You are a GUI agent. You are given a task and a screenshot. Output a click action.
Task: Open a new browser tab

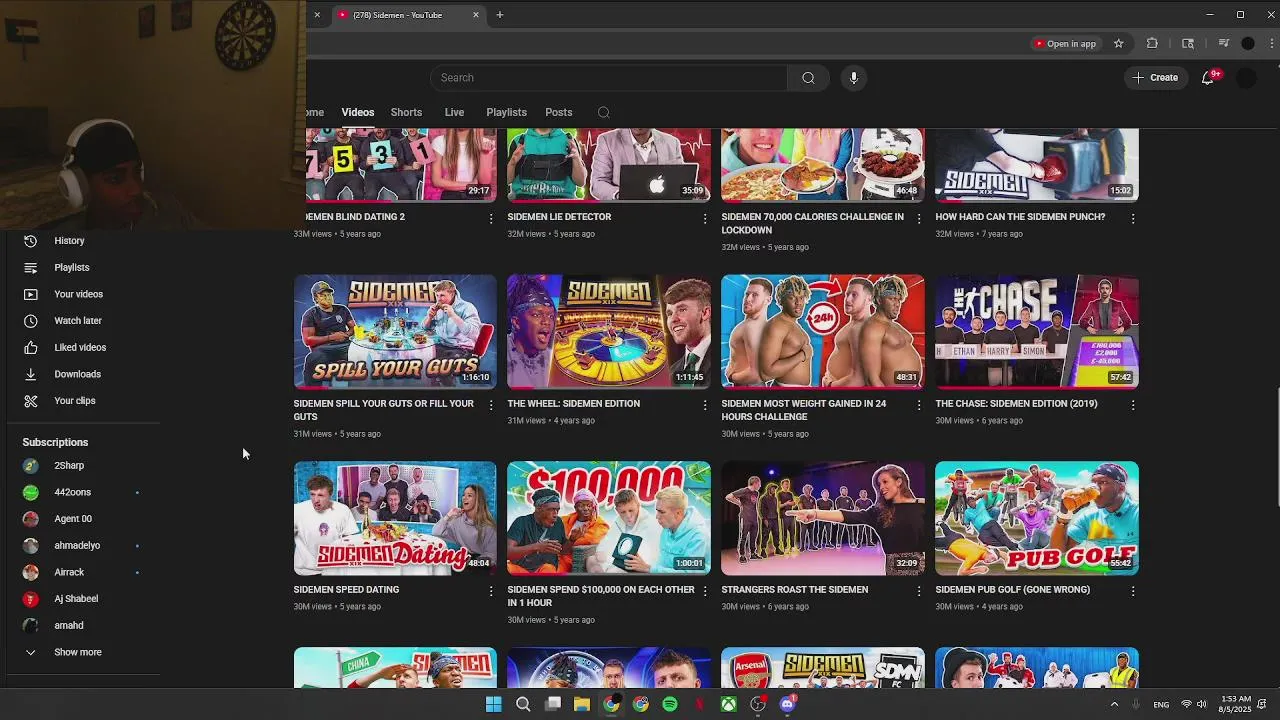[500, 15]
